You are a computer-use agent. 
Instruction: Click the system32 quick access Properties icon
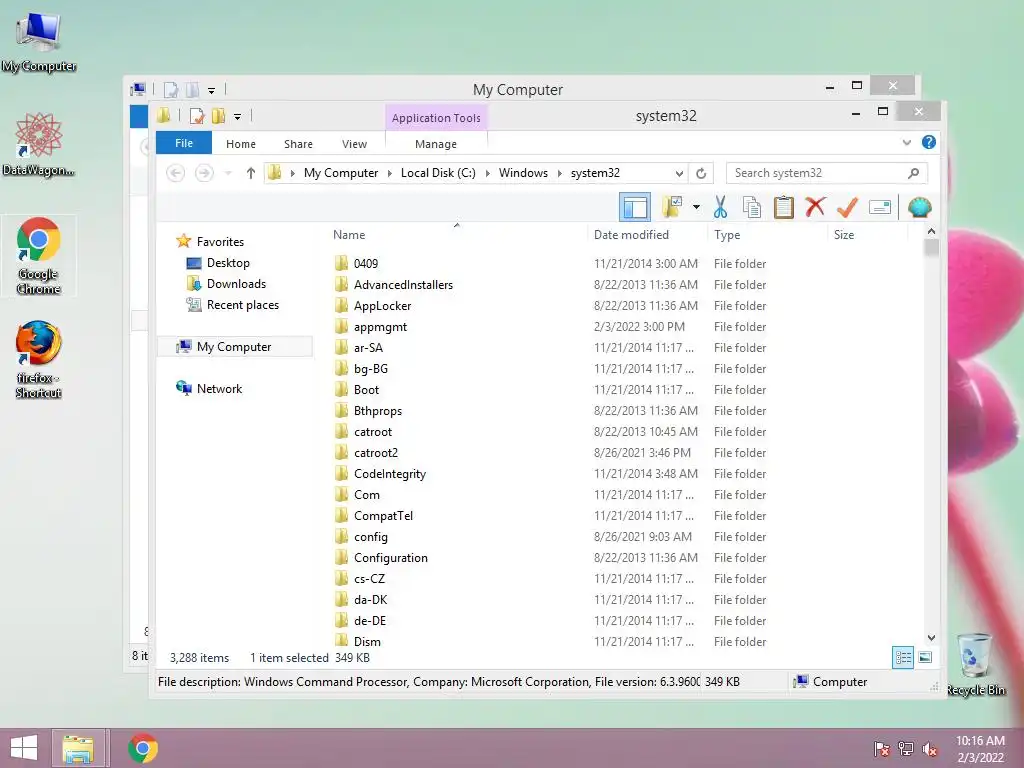pos(197,116)
